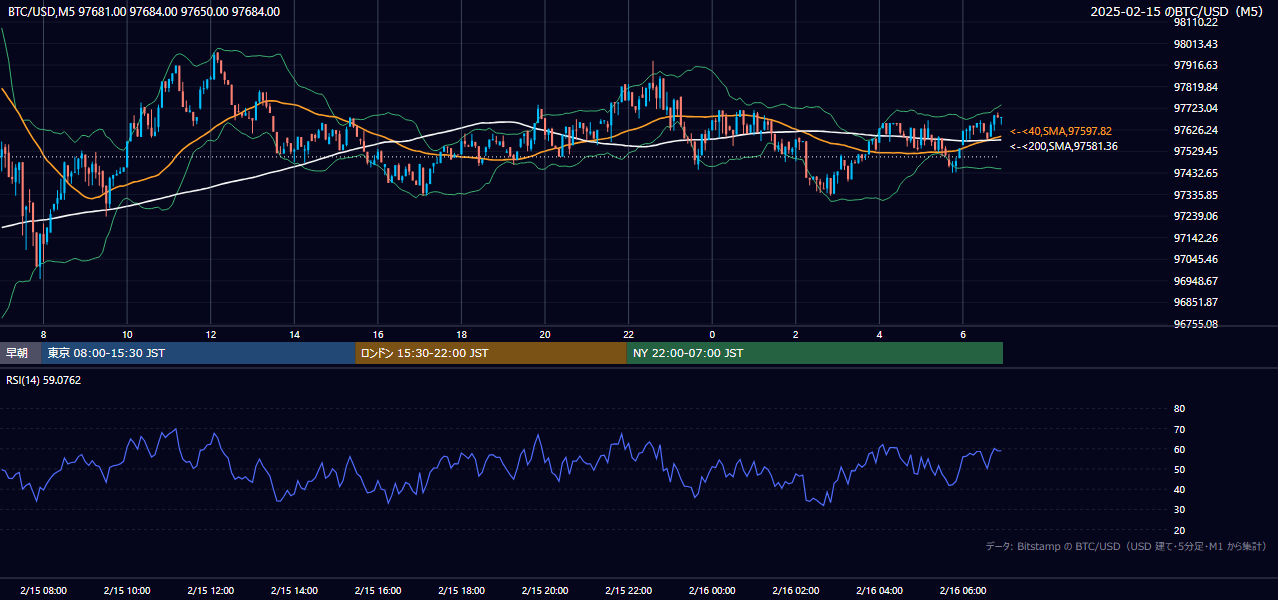
Task: Click the 2/15 12:00 date label
Action: pyautogui.click(x=211, y=591)
